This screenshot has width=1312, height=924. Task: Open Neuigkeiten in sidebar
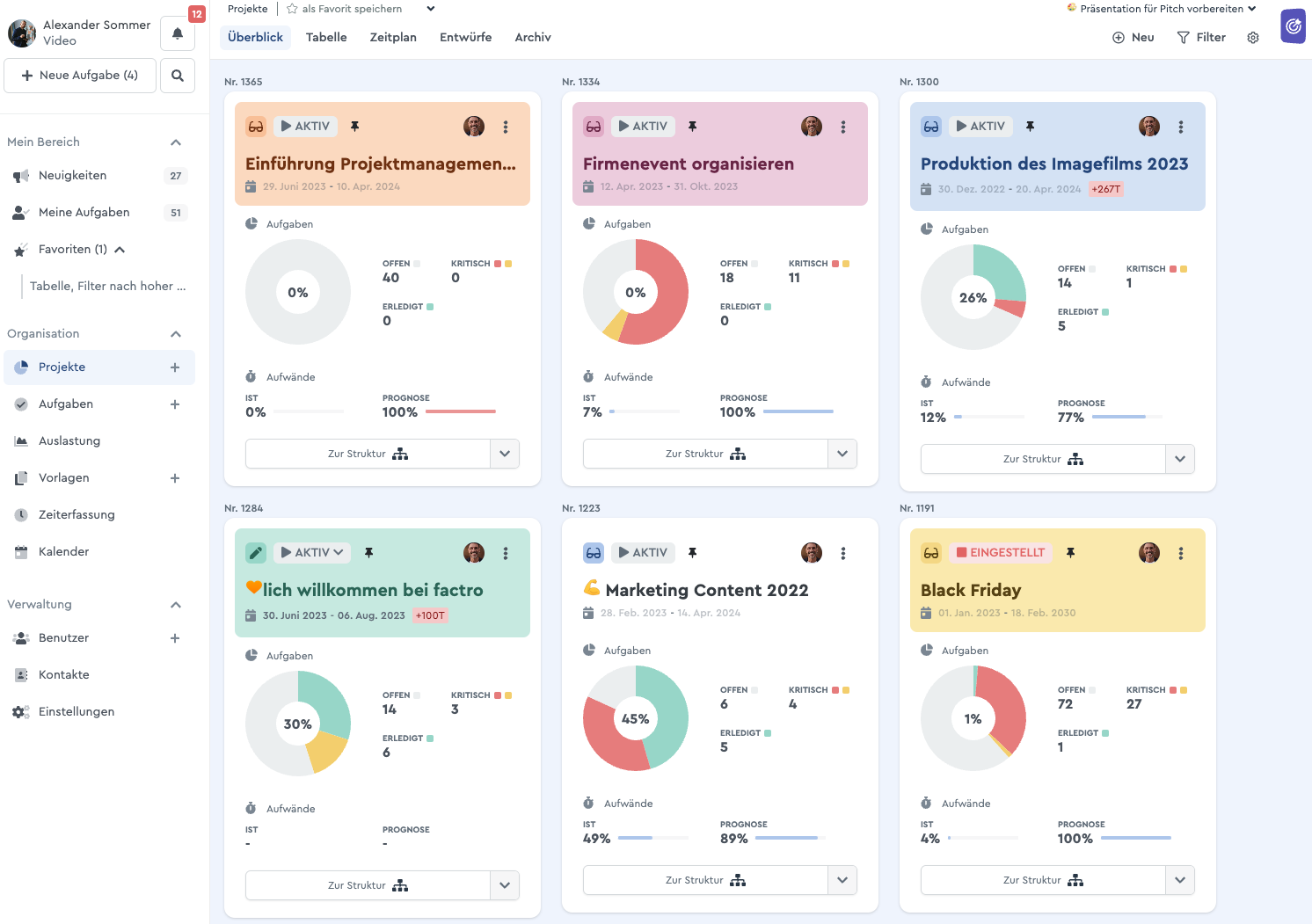(x=99, y=176)
